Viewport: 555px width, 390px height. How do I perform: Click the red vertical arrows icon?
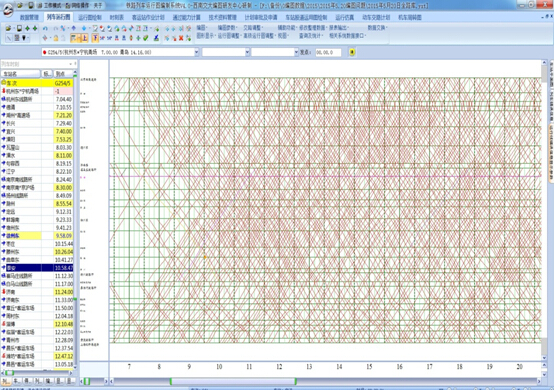(131, 38)
